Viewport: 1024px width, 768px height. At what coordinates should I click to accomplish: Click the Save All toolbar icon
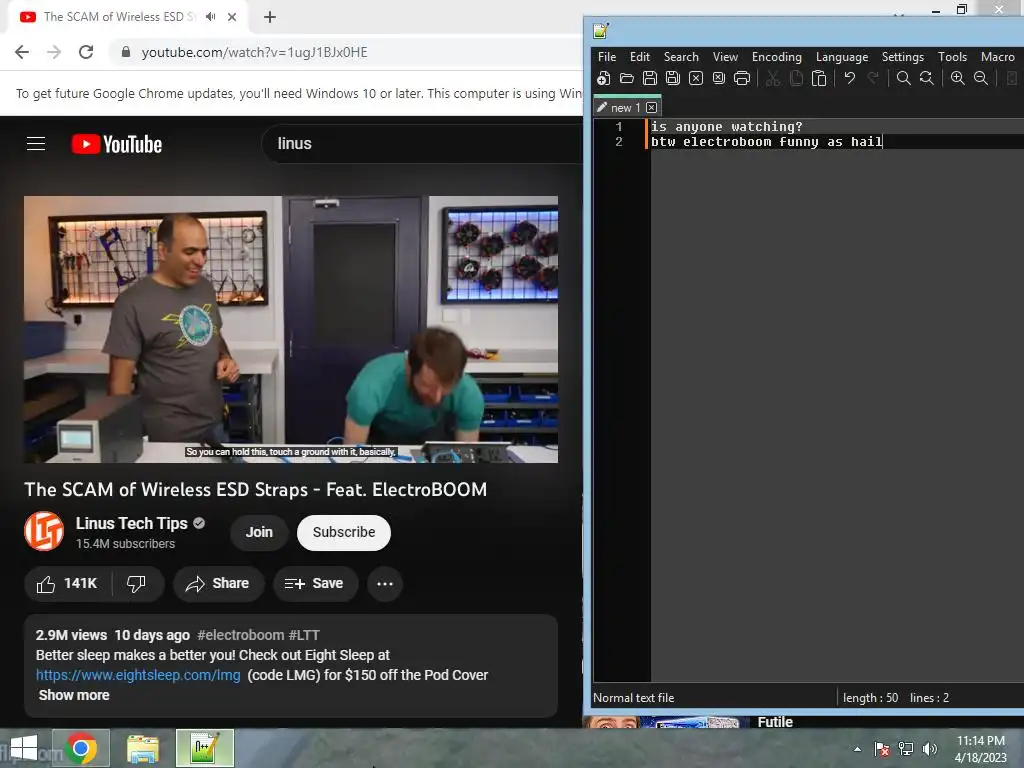coord(673,78)
